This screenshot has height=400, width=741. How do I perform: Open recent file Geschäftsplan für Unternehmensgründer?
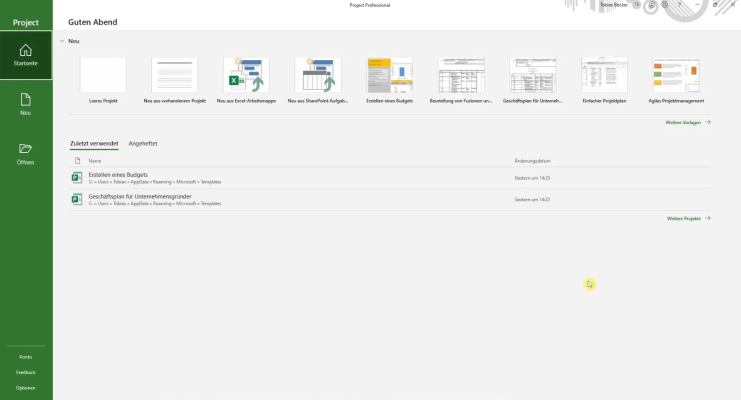(389, 200)
